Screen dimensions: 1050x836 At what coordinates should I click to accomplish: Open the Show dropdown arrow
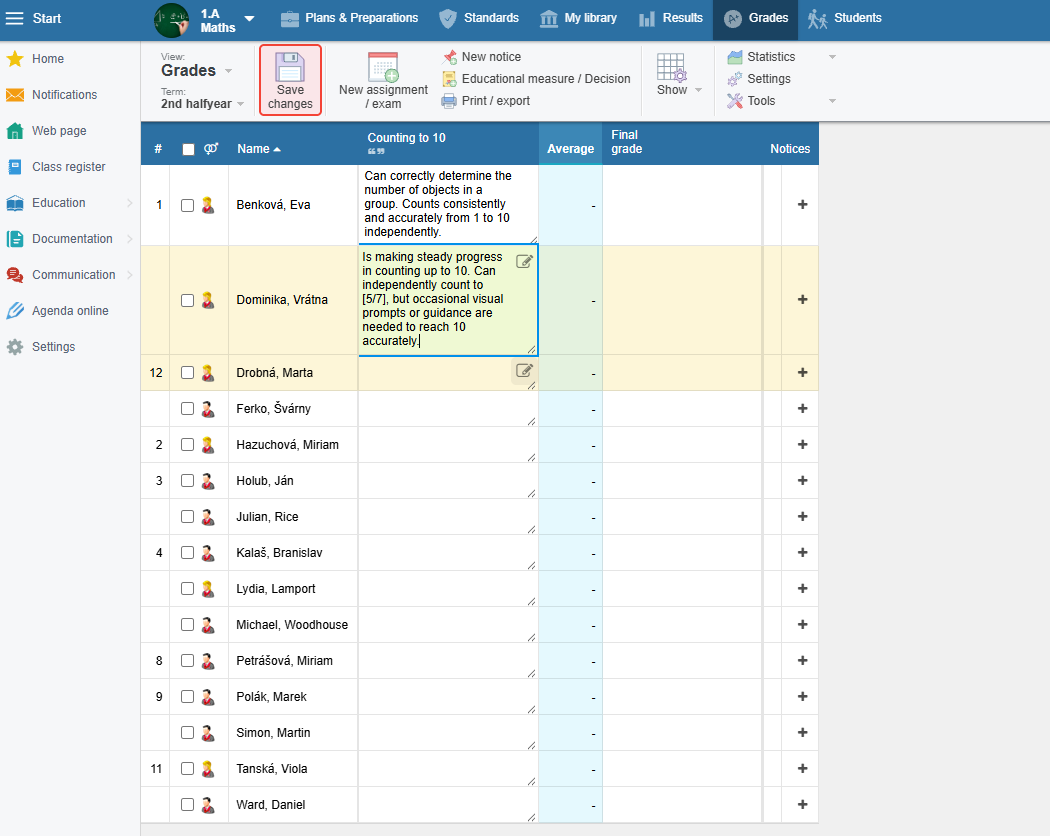coord(698,90)
